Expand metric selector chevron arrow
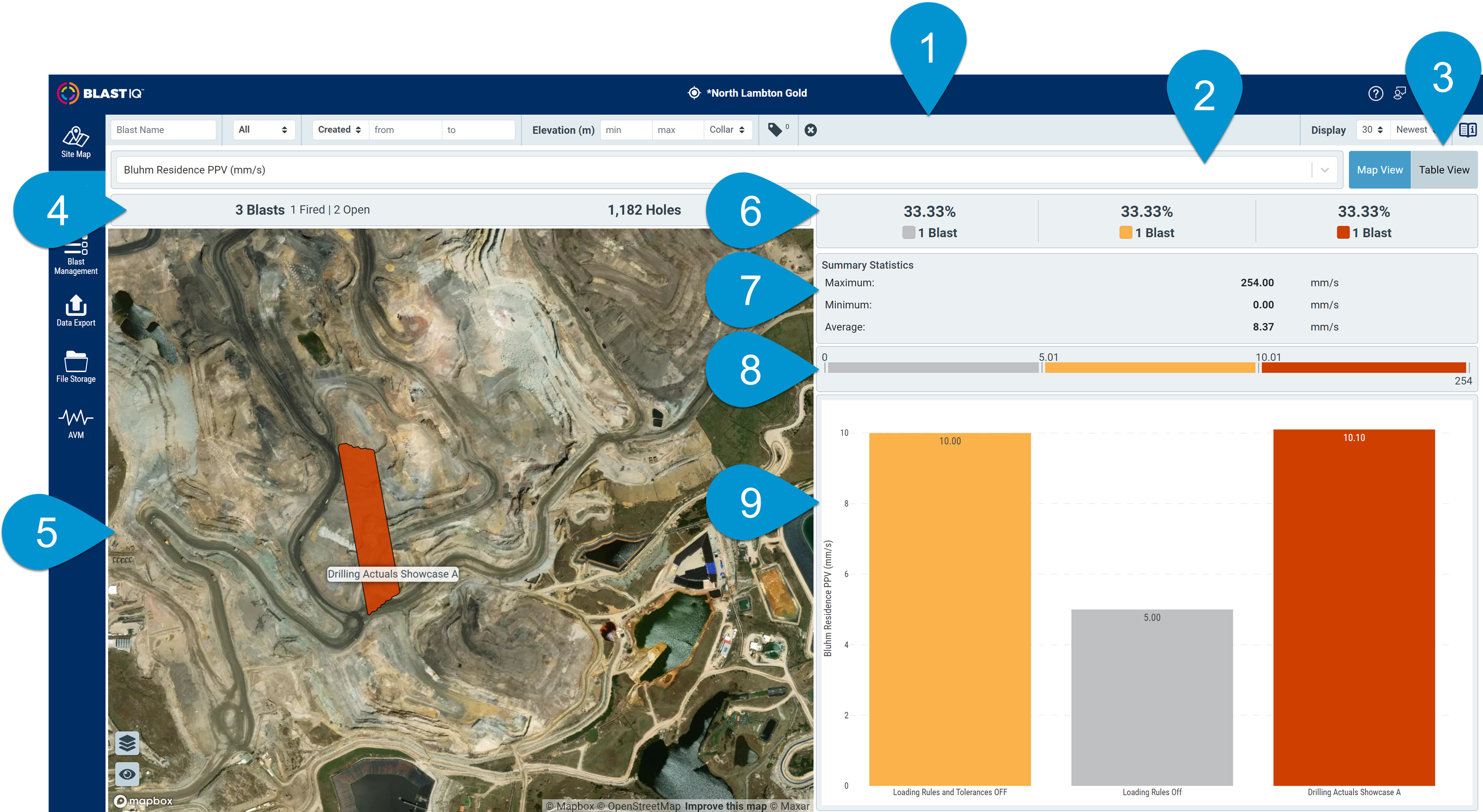 1325,170
